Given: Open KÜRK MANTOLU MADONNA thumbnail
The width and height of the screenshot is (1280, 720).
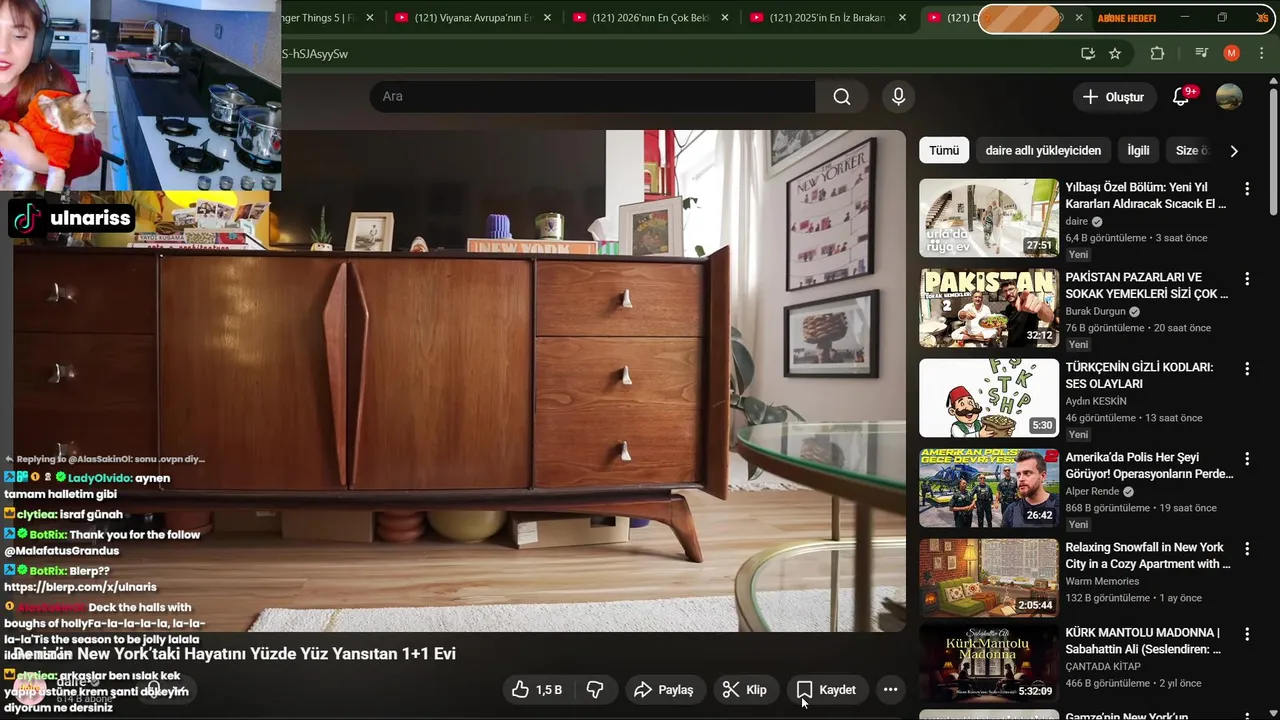Looking at the screenshot, I should click(x=989, y=663).
